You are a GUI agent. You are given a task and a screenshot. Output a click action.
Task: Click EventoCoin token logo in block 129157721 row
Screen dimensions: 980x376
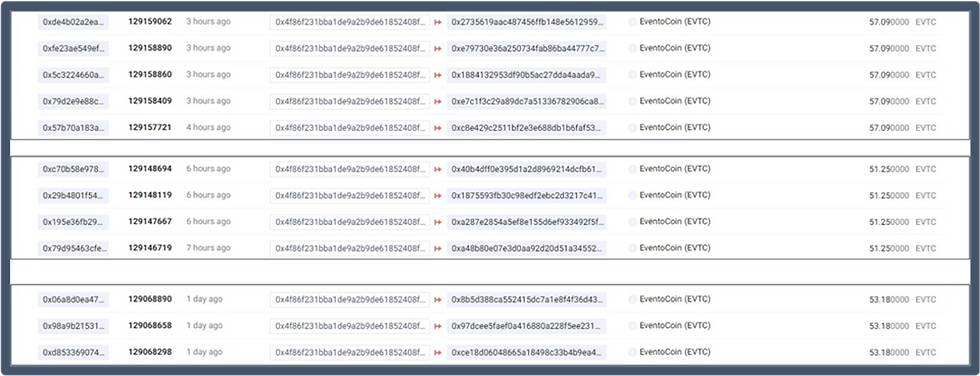click(x=632, y=128)
